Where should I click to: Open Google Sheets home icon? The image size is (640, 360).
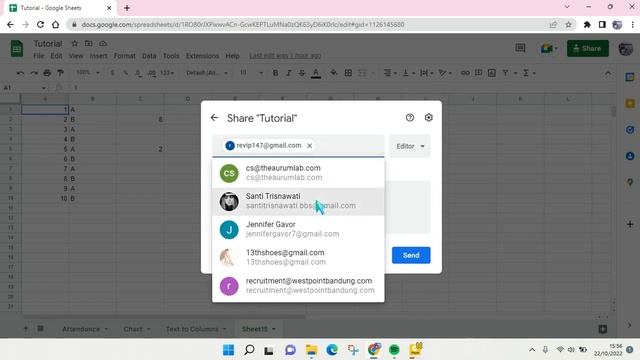click(17, 49)
